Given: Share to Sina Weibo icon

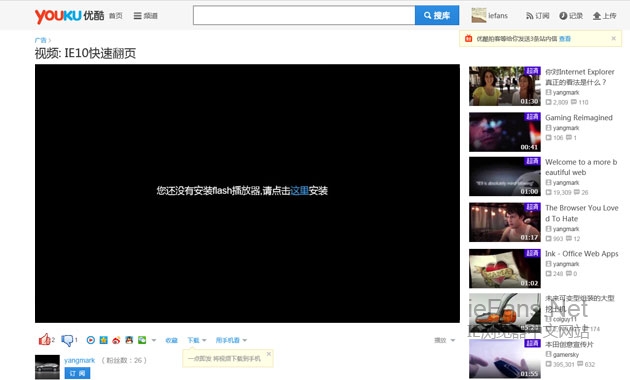Looking at the screenshot, I should [x=116, y=340].
